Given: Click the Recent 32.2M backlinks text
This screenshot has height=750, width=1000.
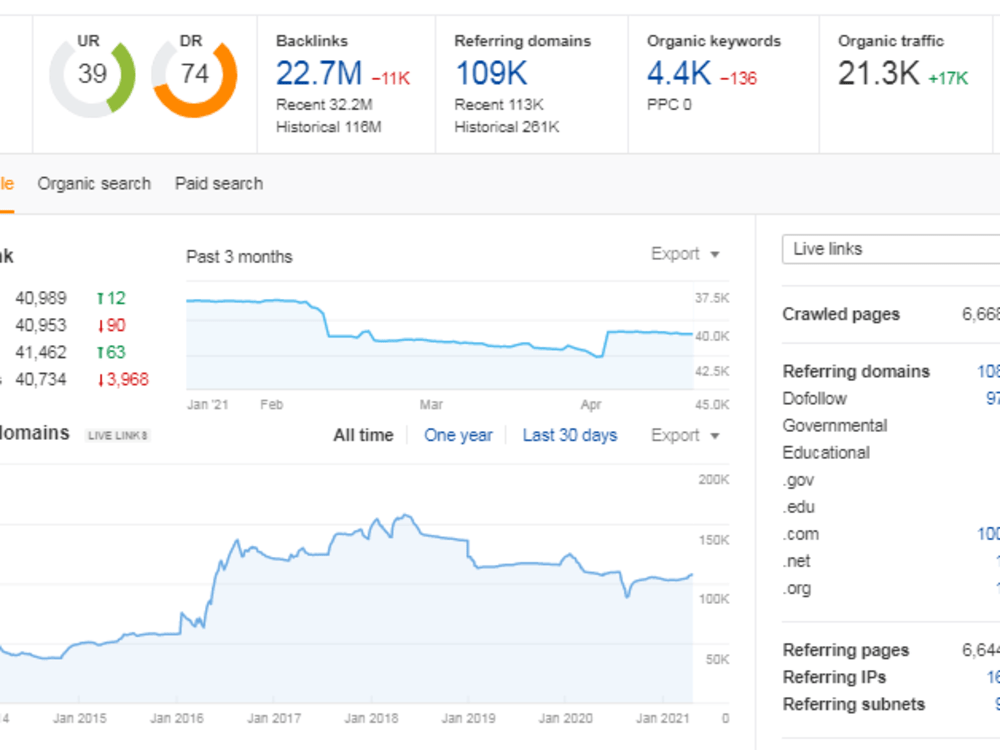Looking at the screenshot, I should (x=324, y=105).
